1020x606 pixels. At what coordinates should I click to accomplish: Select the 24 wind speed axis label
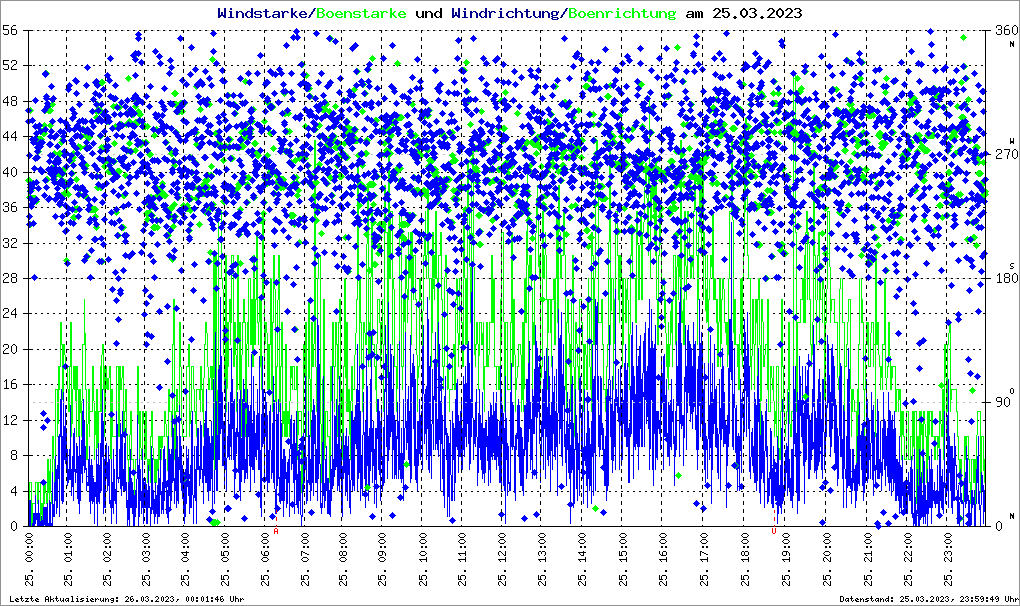(x=10, y=313)
